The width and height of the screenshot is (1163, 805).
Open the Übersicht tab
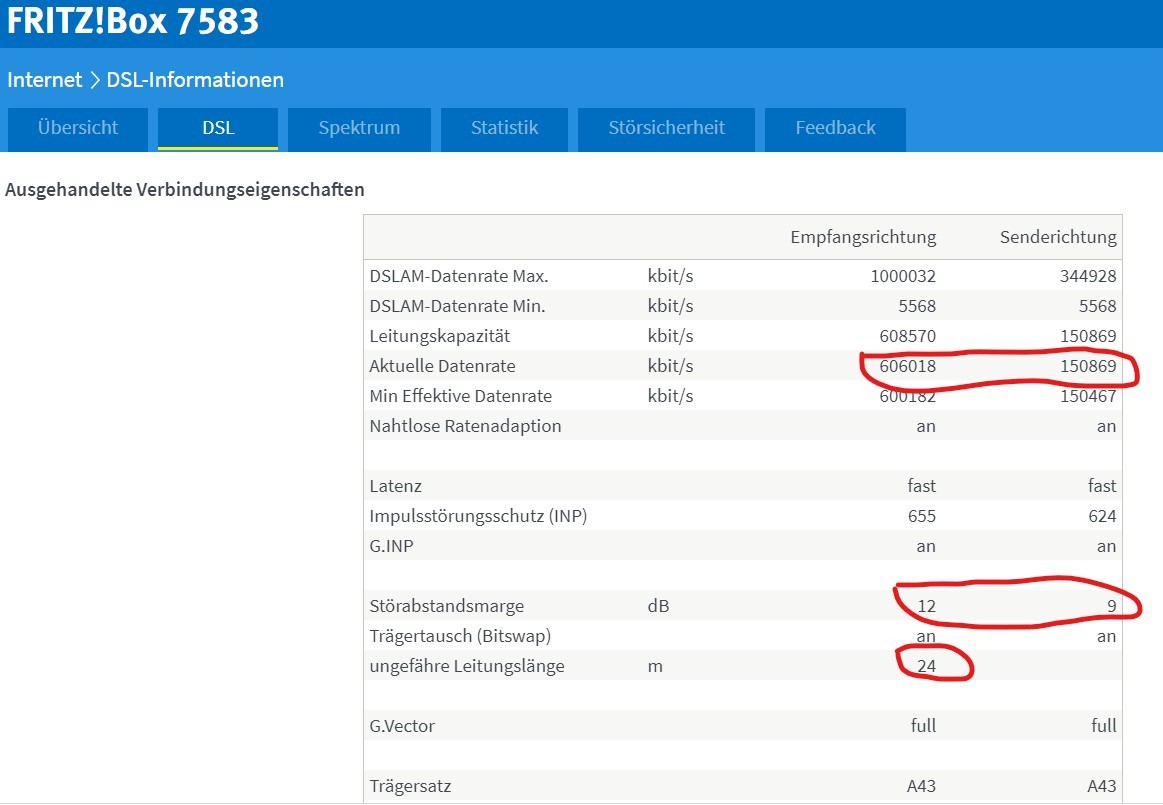78,128
